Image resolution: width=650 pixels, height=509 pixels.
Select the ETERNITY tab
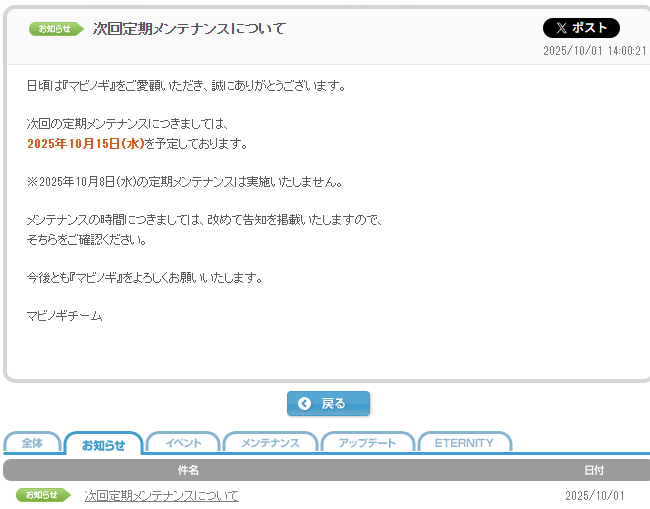tap(464, 443)
